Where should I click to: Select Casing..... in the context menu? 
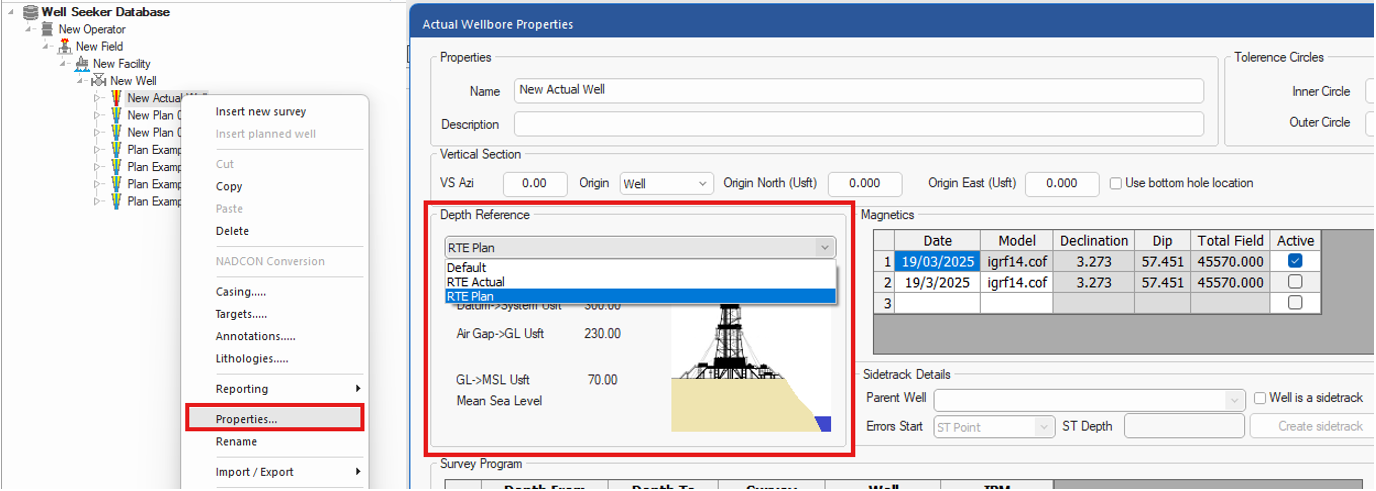[241, 292]
